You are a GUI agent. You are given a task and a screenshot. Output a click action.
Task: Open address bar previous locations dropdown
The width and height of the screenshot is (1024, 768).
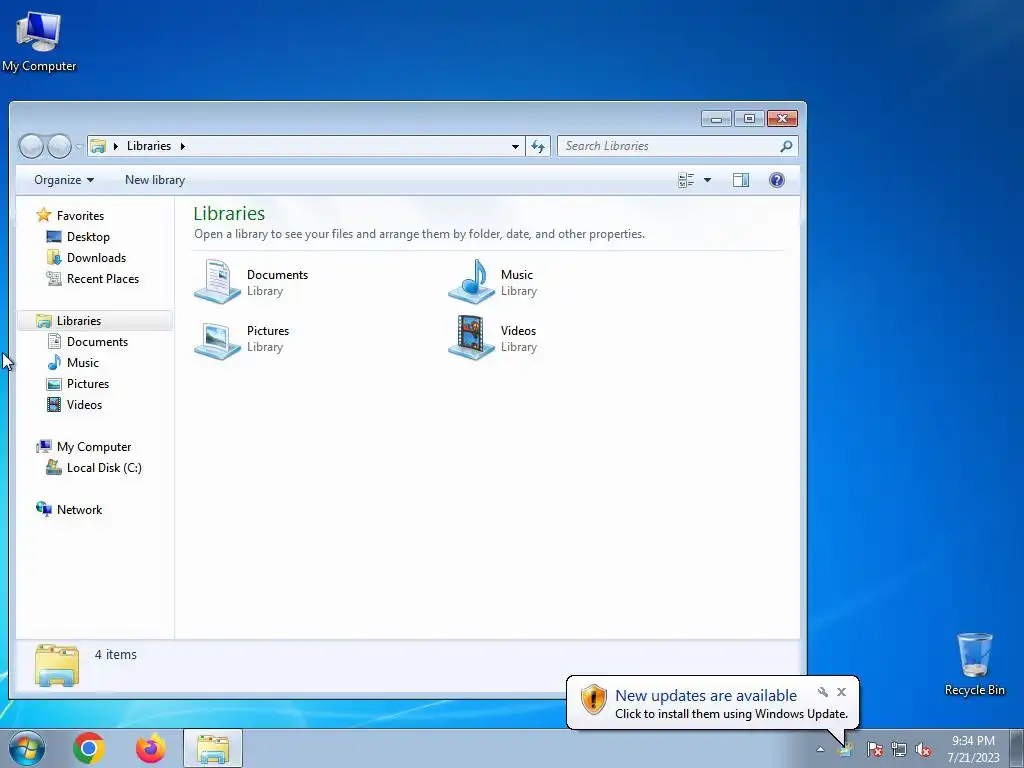click(x=515, y=146)
